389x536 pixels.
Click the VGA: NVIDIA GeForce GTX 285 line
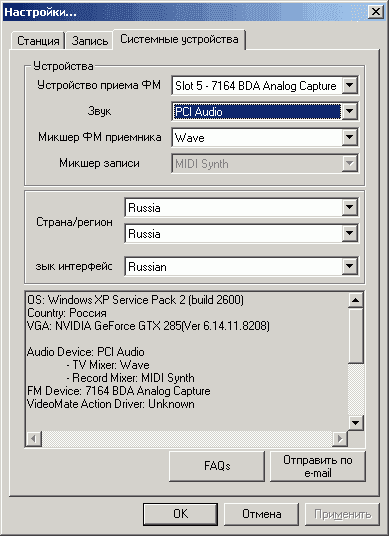coord(148,326)
